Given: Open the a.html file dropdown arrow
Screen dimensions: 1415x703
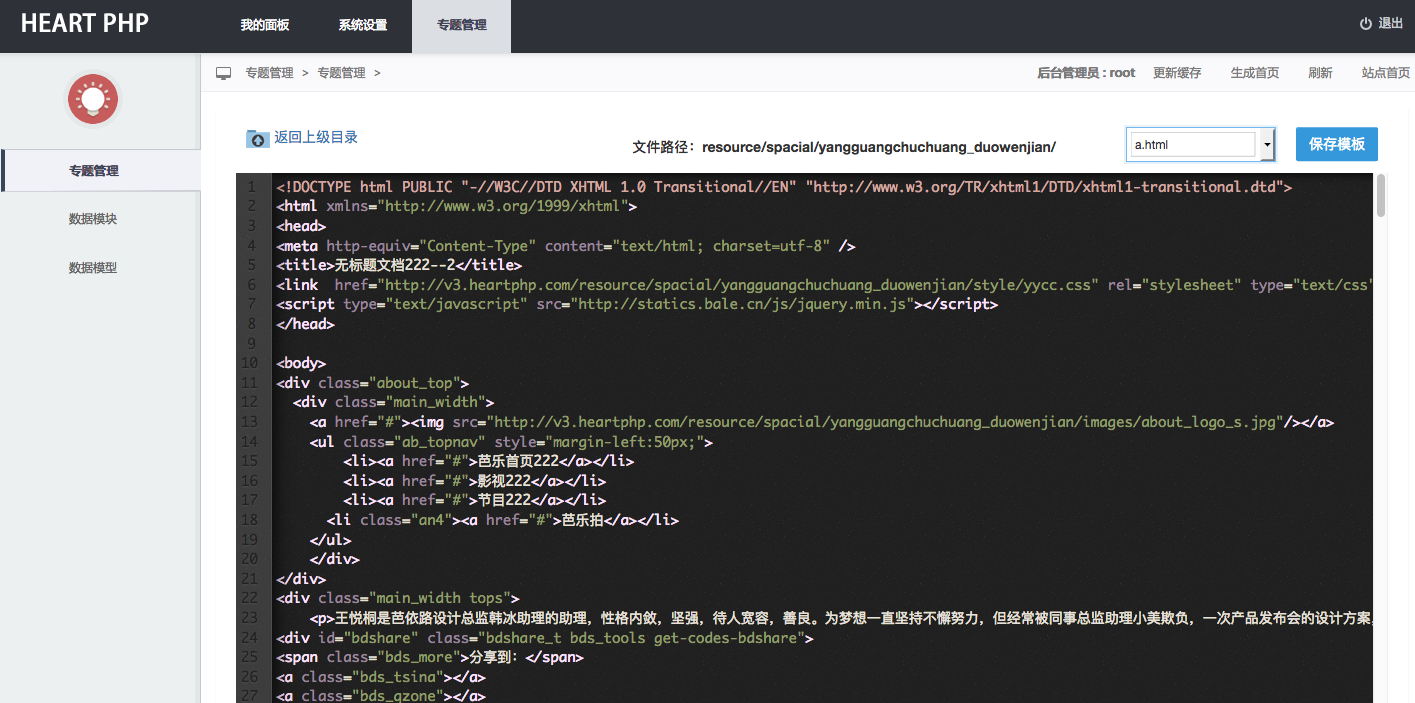Looking at the screenshot, I should click(1267, 145).
